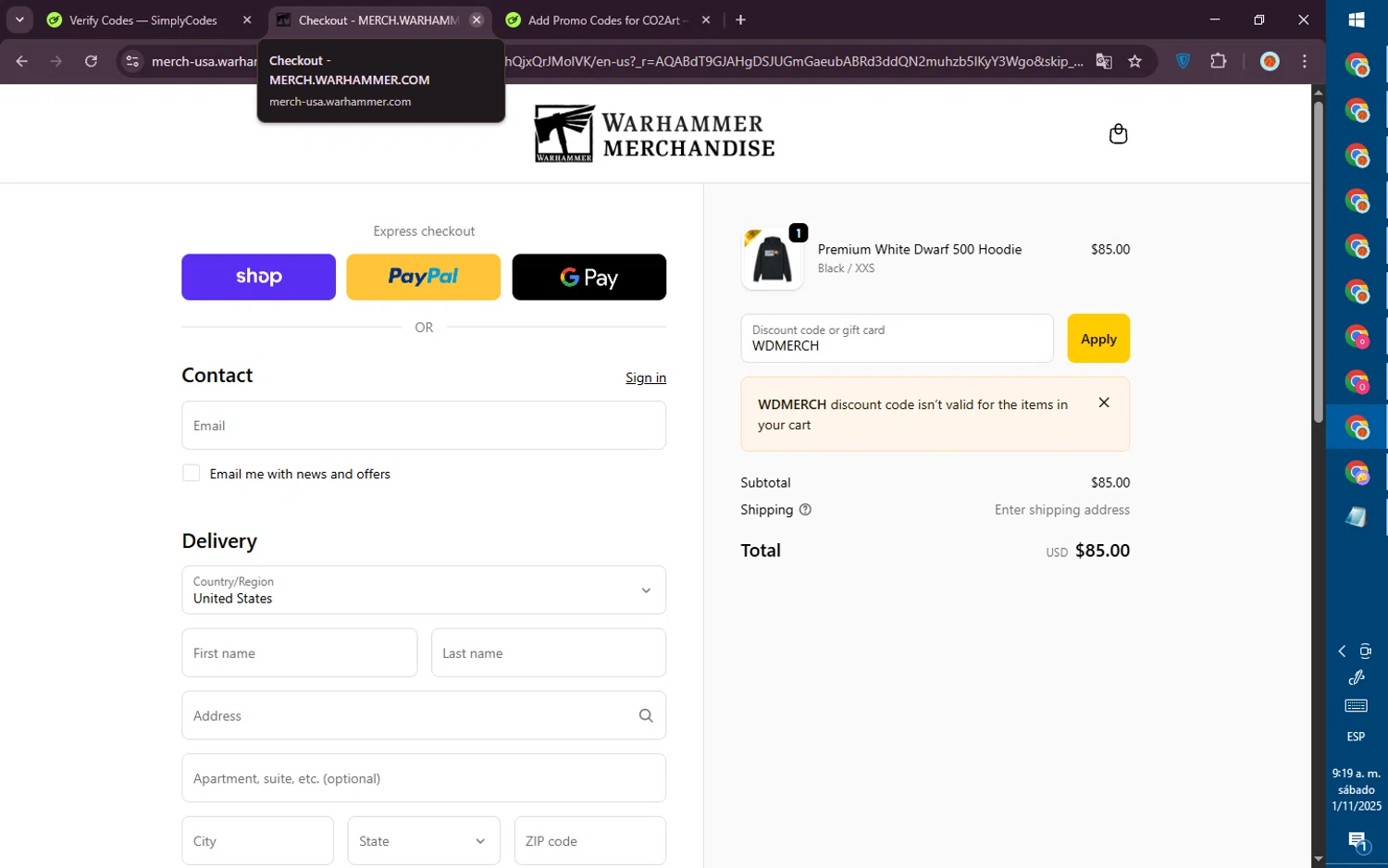1388x868 pixels.
Task: Open the Windows Start button
Action: pyautogui.click(x=1357, y=20)
